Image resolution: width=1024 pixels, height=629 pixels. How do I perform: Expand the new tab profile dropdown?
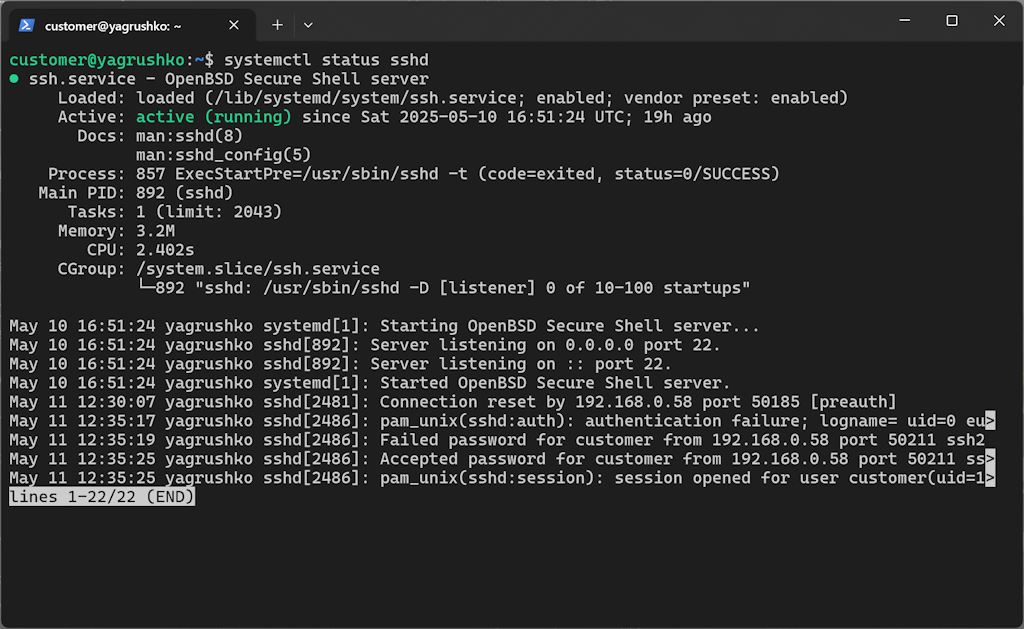pos(308,25)
